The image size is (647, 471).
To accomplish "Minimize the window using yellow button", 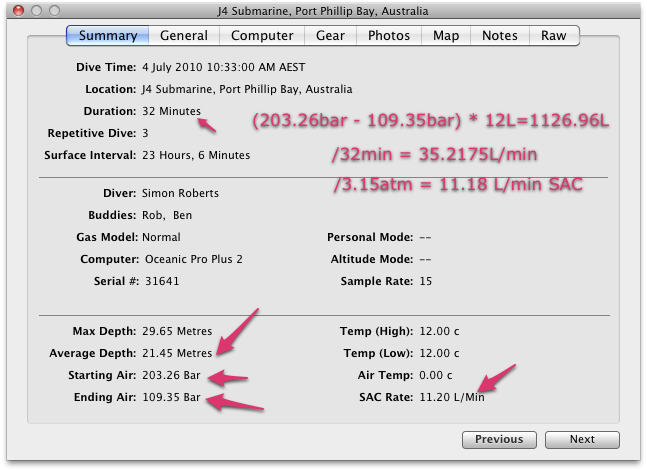I will click(36, 10).
